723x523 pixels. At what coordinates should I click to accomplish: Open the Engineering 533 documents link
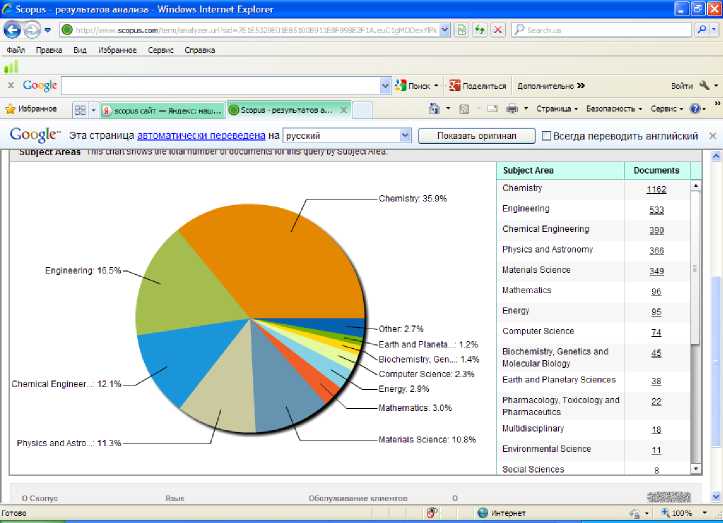tap(656, 210)
